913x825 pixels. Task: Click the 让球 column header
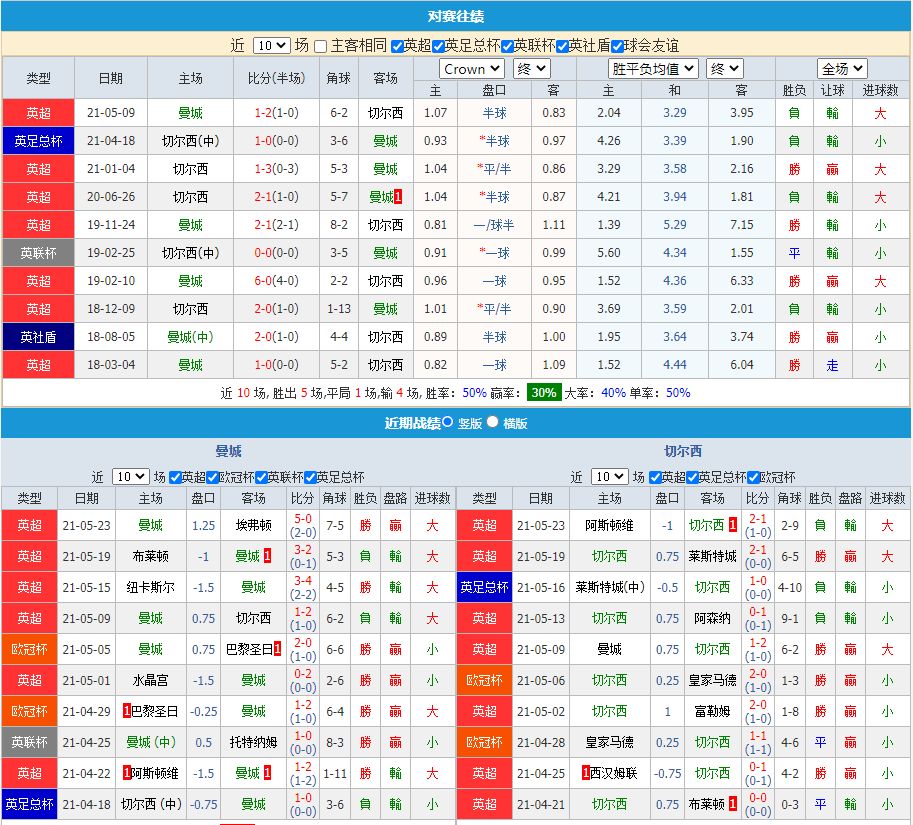(833, 90)
